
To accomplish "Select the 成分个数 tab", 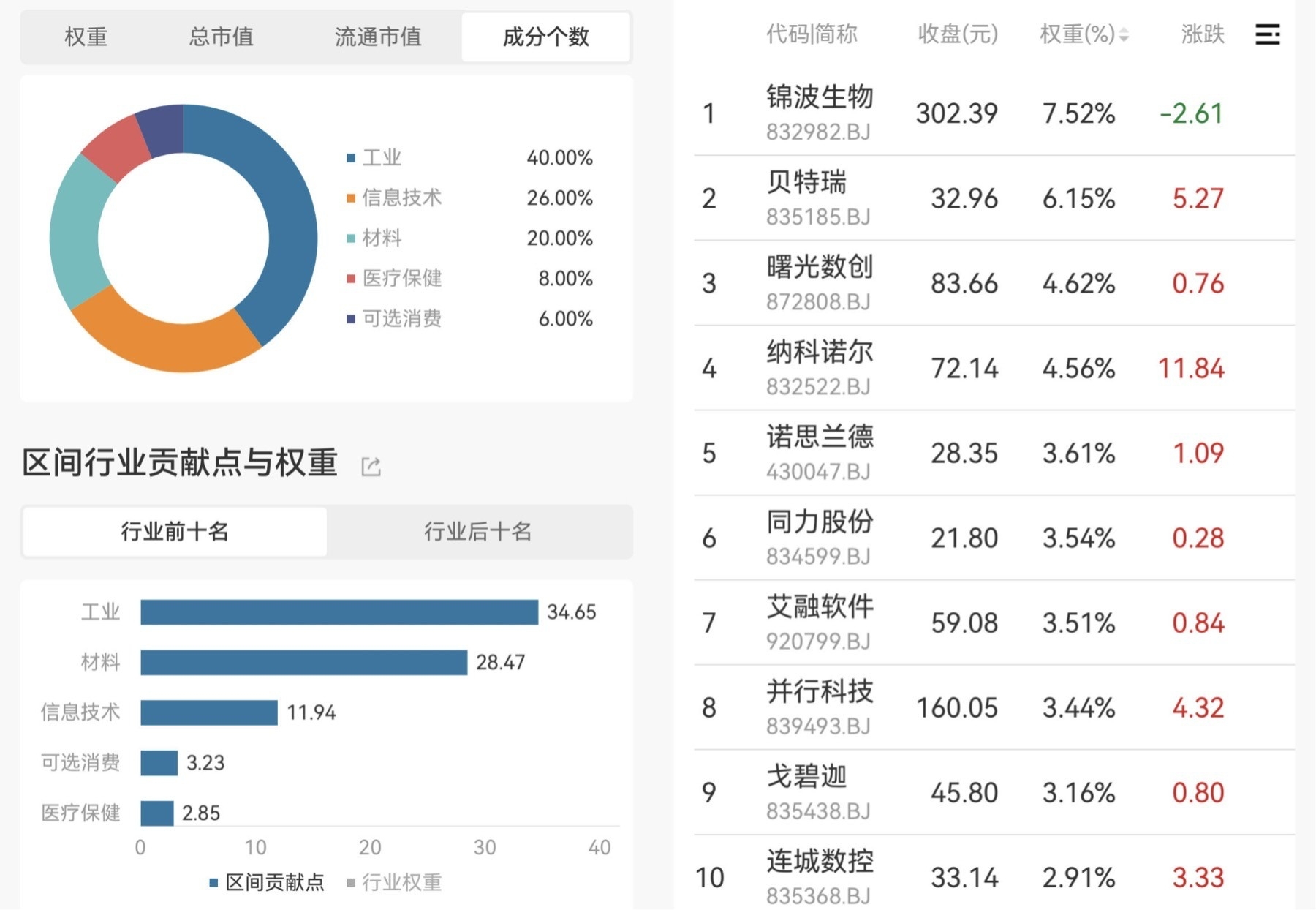I will point(545,37).
